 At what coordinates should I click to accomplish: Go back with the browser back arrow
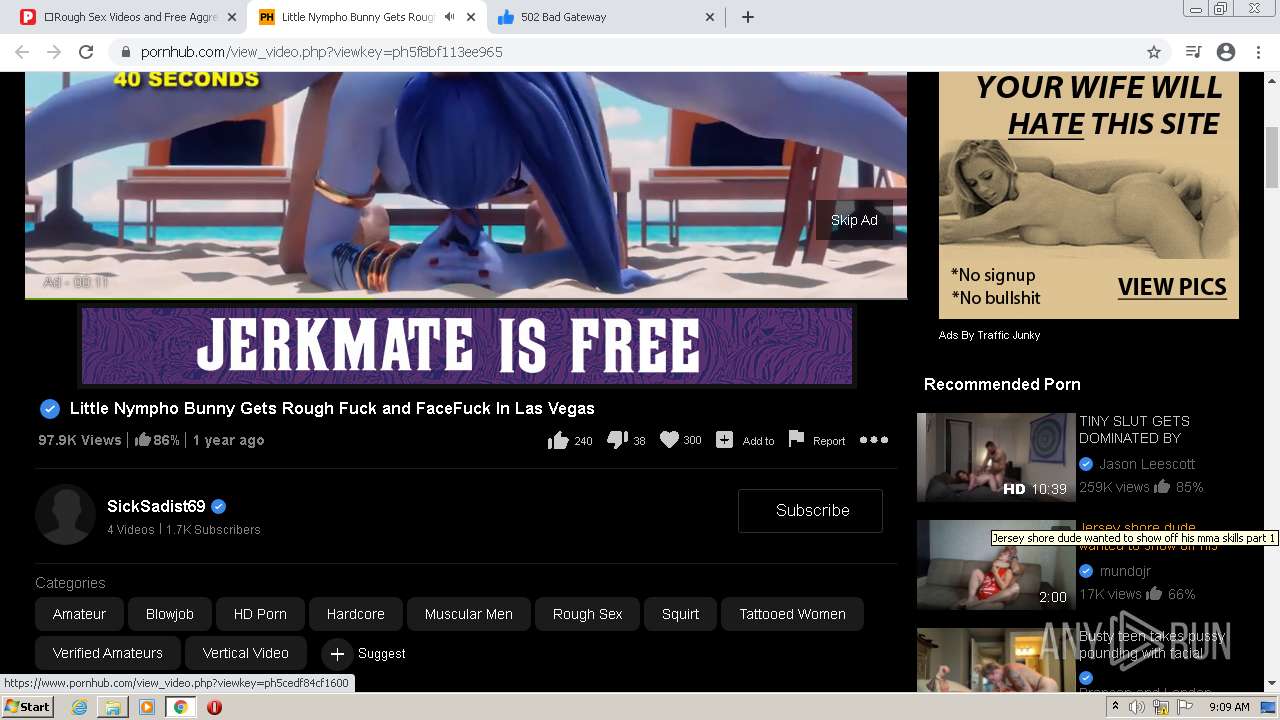(x=22, y=52)
